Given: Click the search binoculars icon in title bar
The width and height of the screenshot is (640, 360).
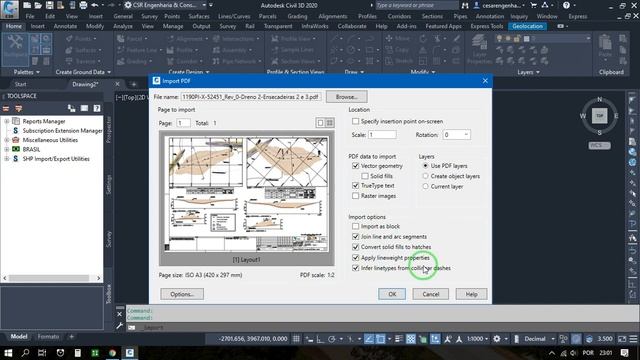Looking at the screenshot, I should (465, 5).
